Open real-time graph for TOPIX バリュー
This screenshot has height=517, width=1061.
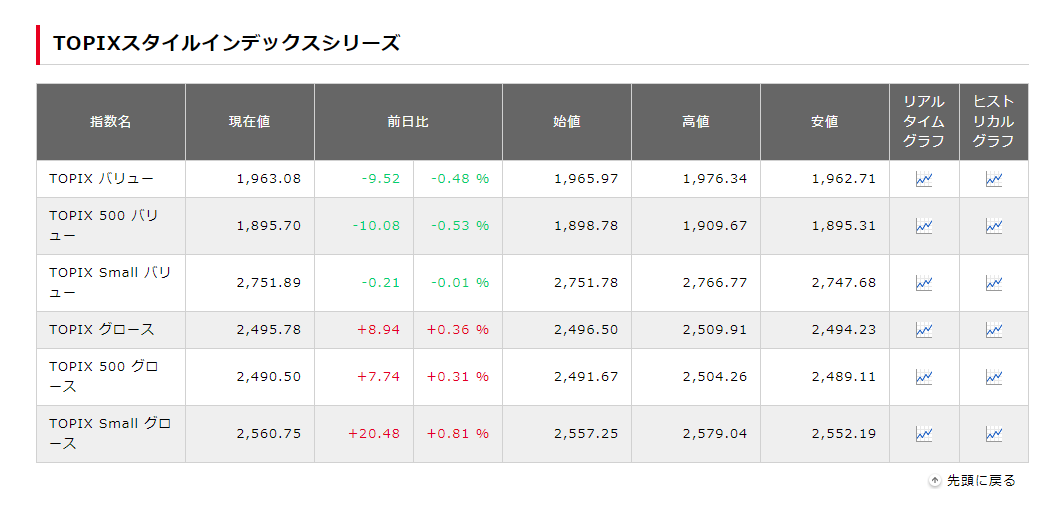pos(924,179)
